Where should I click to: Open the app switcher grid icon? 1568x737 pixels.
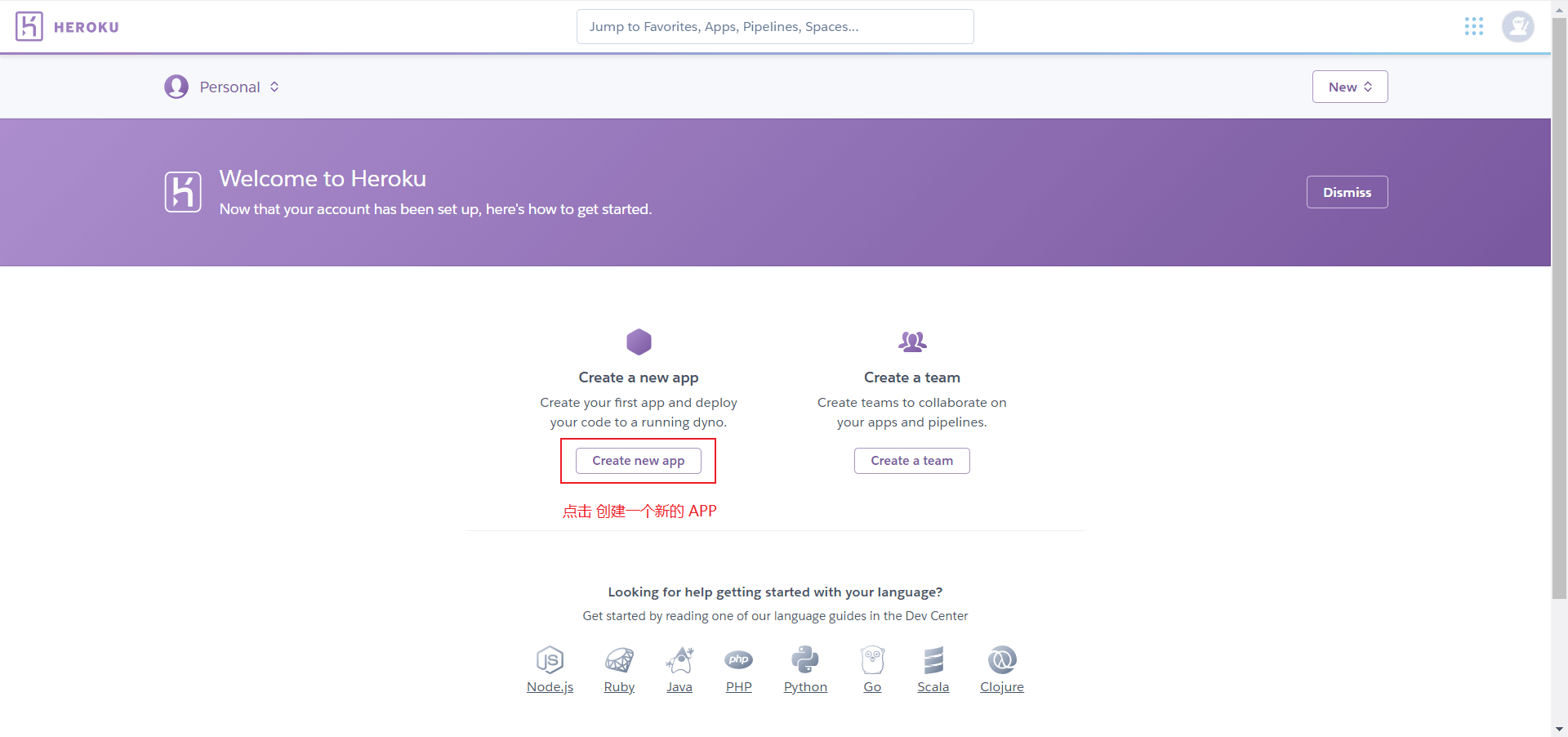coord(1473,27)
